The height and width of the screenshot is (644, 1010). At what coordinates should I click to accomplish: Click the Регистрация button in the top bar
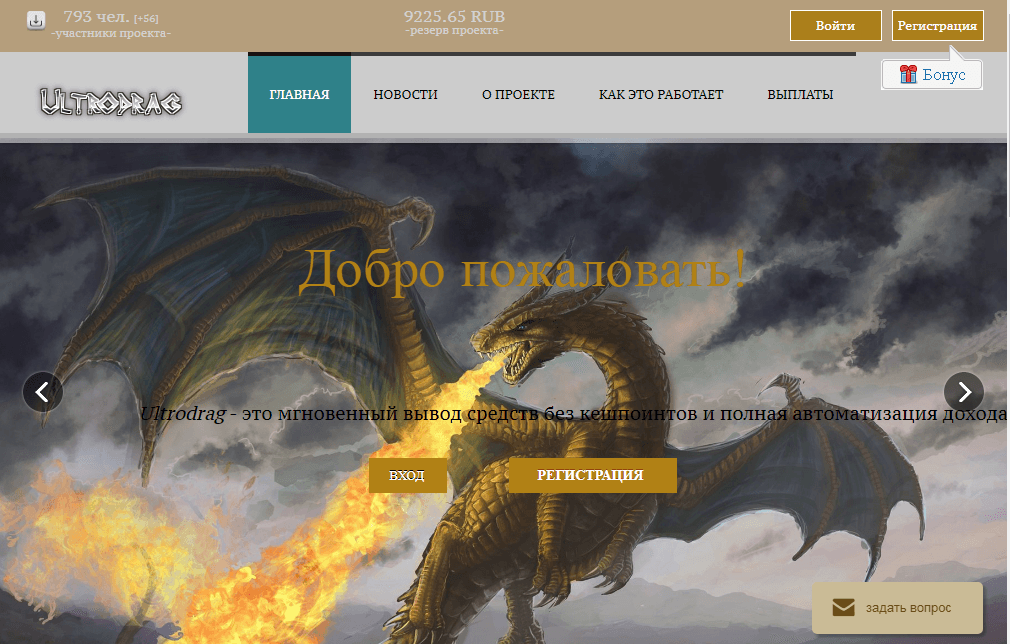point(937,25)
